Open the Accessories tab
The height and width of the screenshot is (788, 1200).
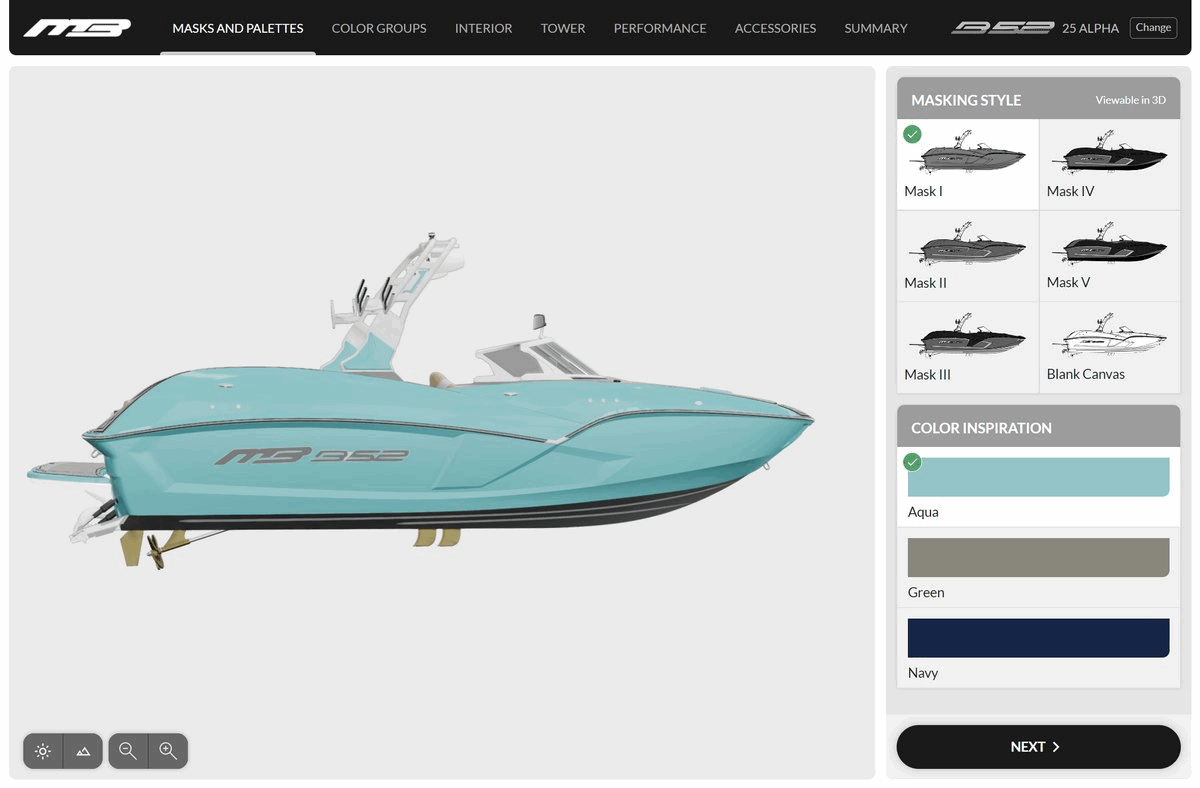click(776, 28)
